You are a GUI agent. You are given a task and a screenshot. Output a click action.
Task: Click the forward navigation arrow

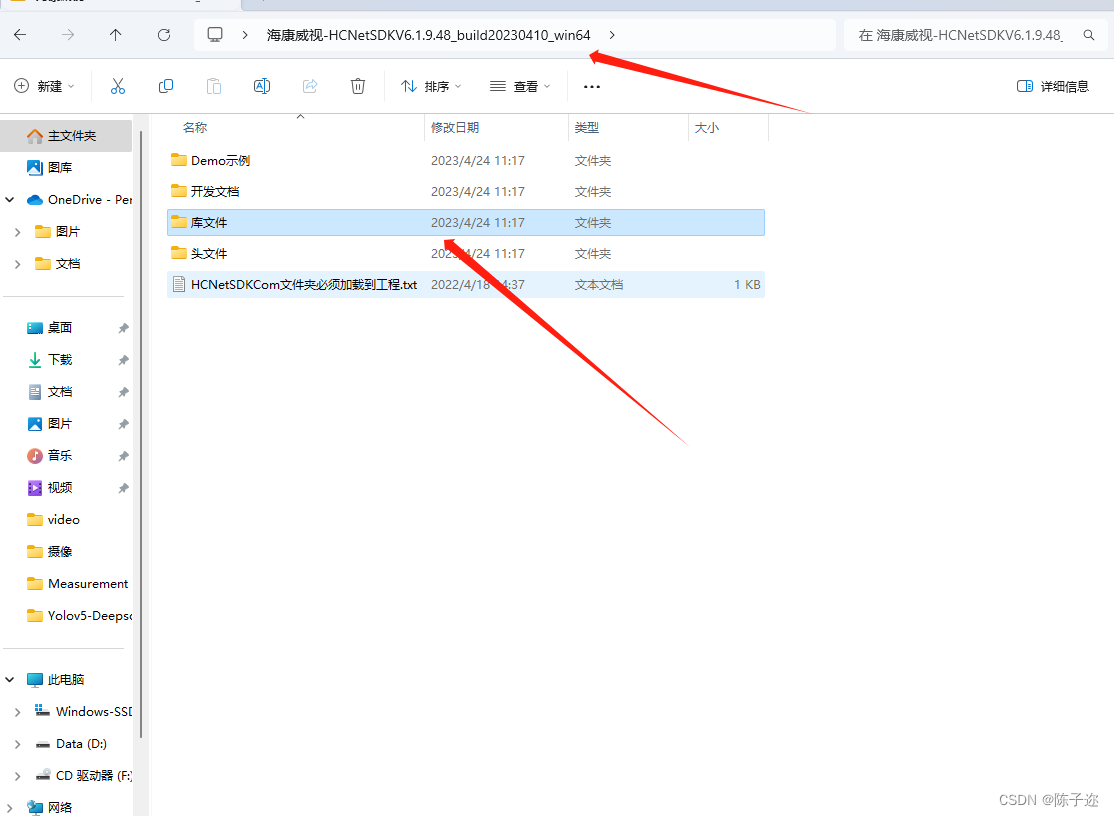tap(67, 35)
